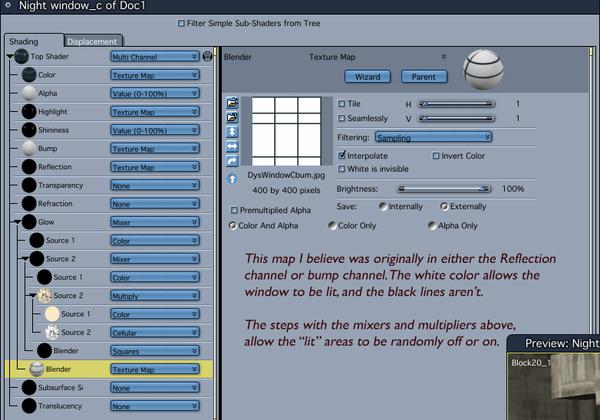Screen dimensions: 600x420
Task: Click the rotate texture arrow icon
Action: pos(232,161)
